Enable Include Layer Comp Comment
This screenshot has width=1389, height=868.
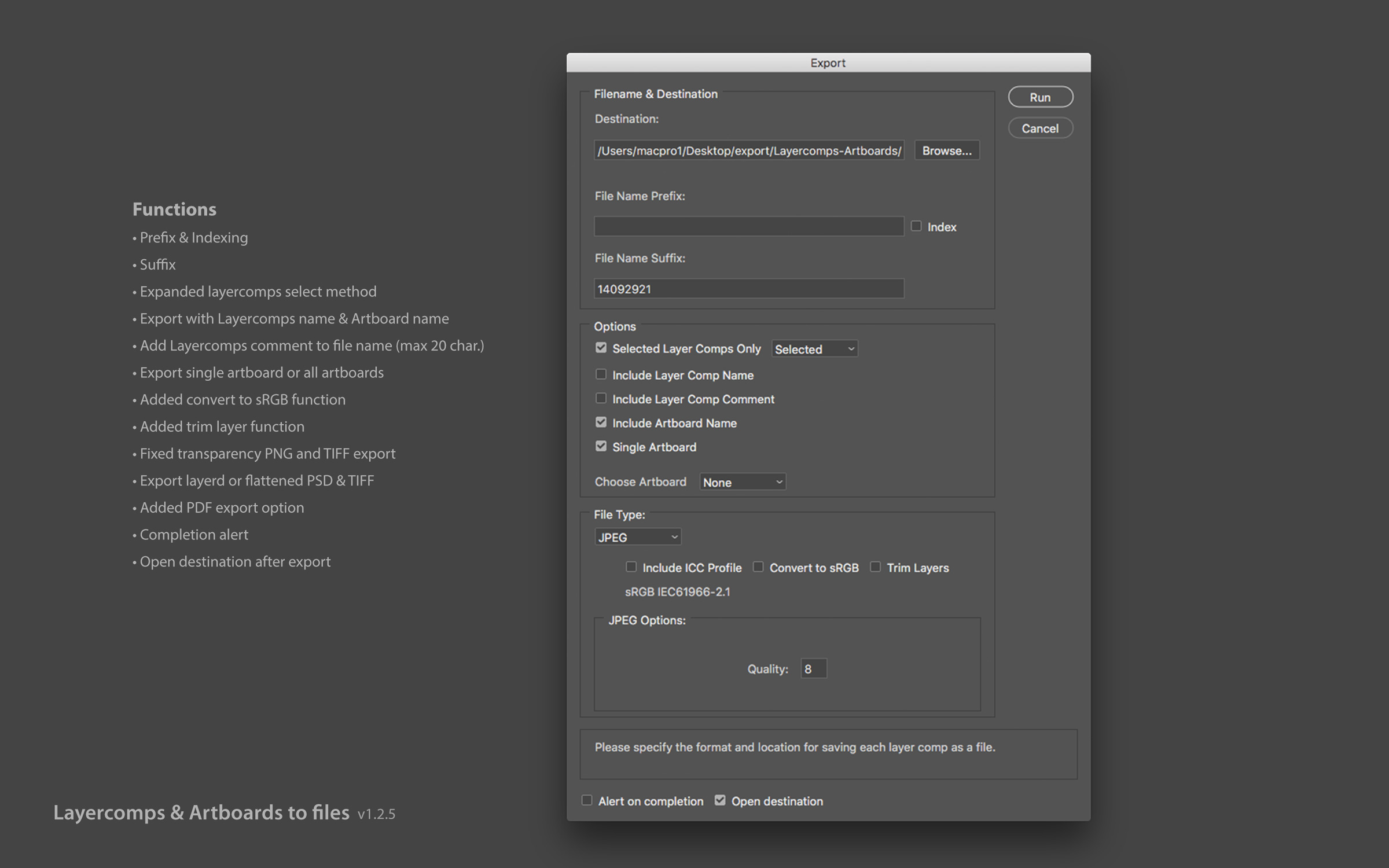coord(601,398)
